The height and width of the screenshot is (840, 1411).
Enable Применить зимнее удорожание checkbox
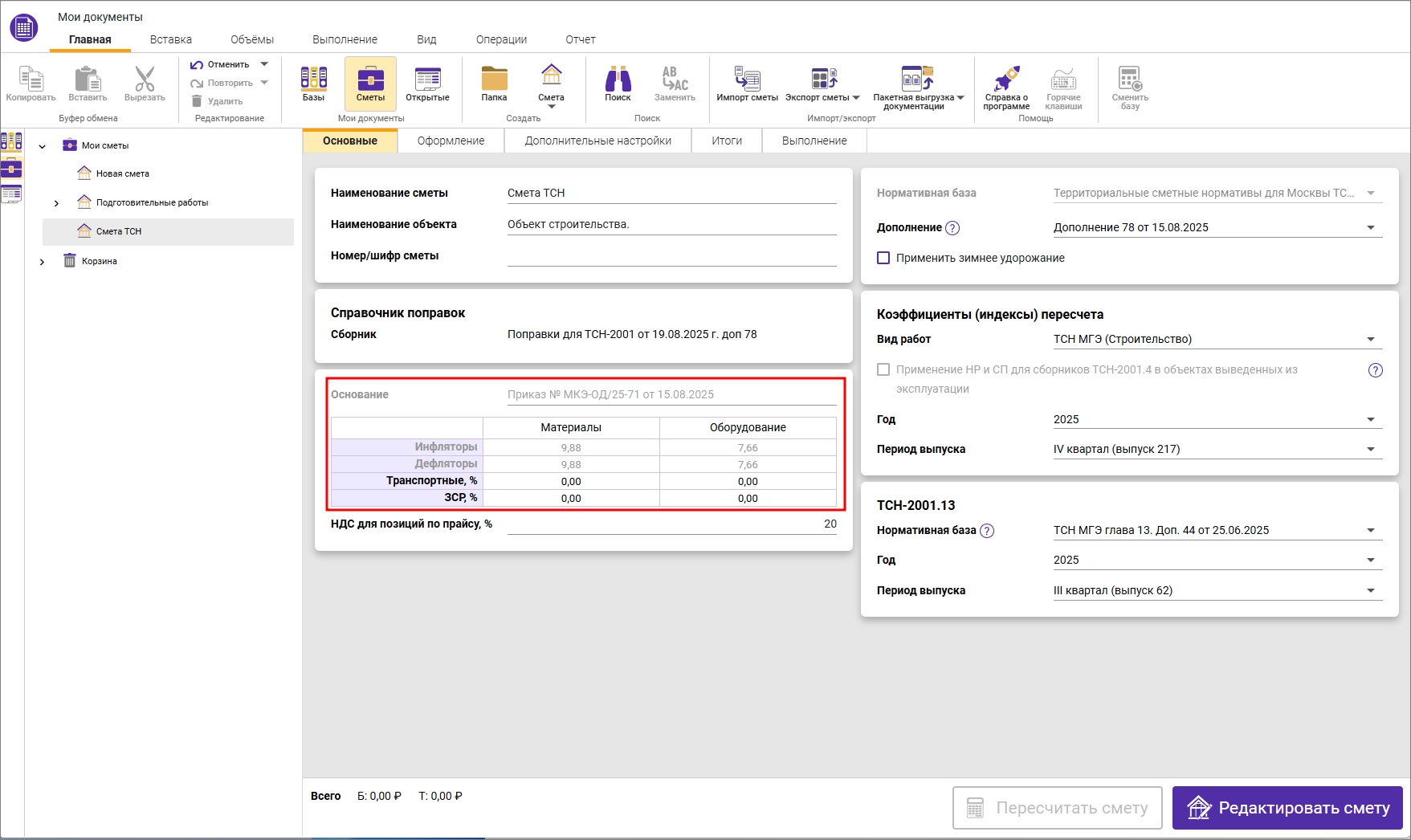(883, 258)
